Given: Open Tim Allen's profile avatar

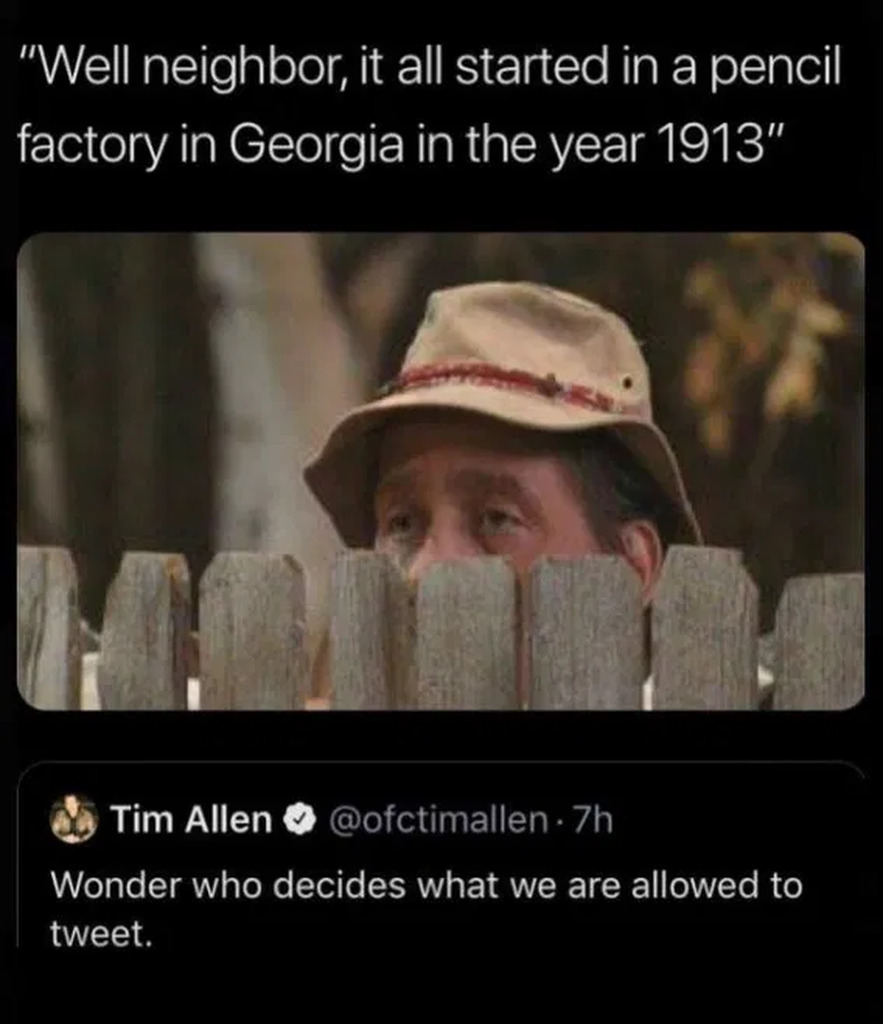Looking at the screenshot, I should [73, 820].
